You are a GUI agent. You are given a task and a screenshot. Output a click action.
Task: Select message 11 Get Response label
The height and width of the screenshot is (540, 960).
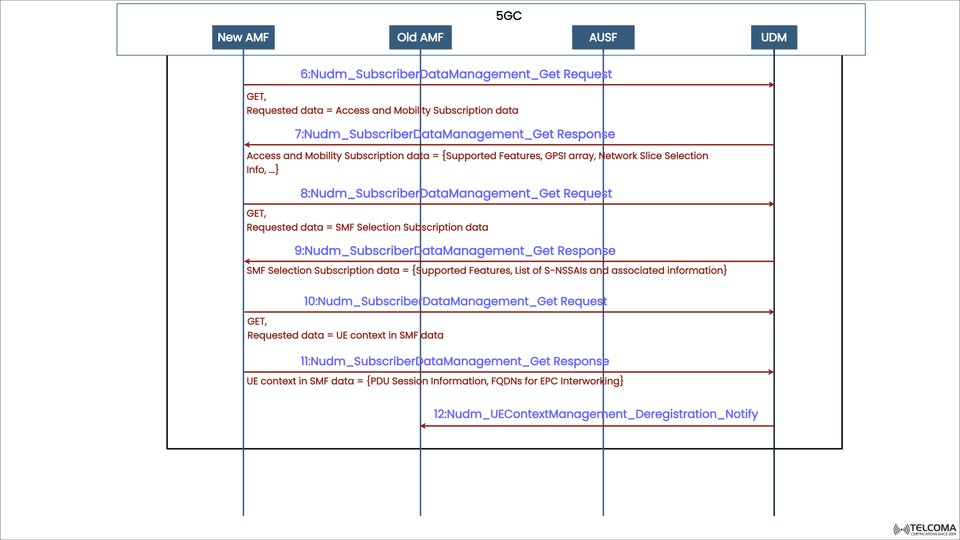click(x=455, y=361)
